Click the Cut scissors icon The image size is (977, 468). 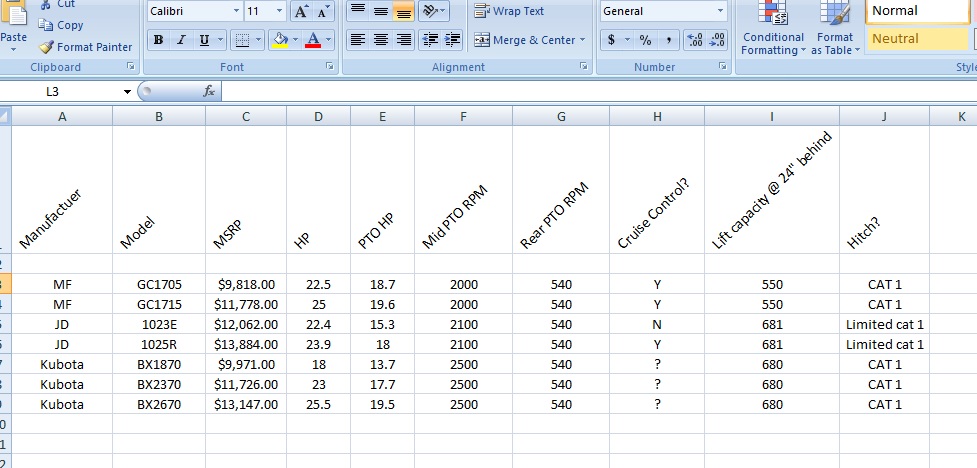click(x=45, y=4)
